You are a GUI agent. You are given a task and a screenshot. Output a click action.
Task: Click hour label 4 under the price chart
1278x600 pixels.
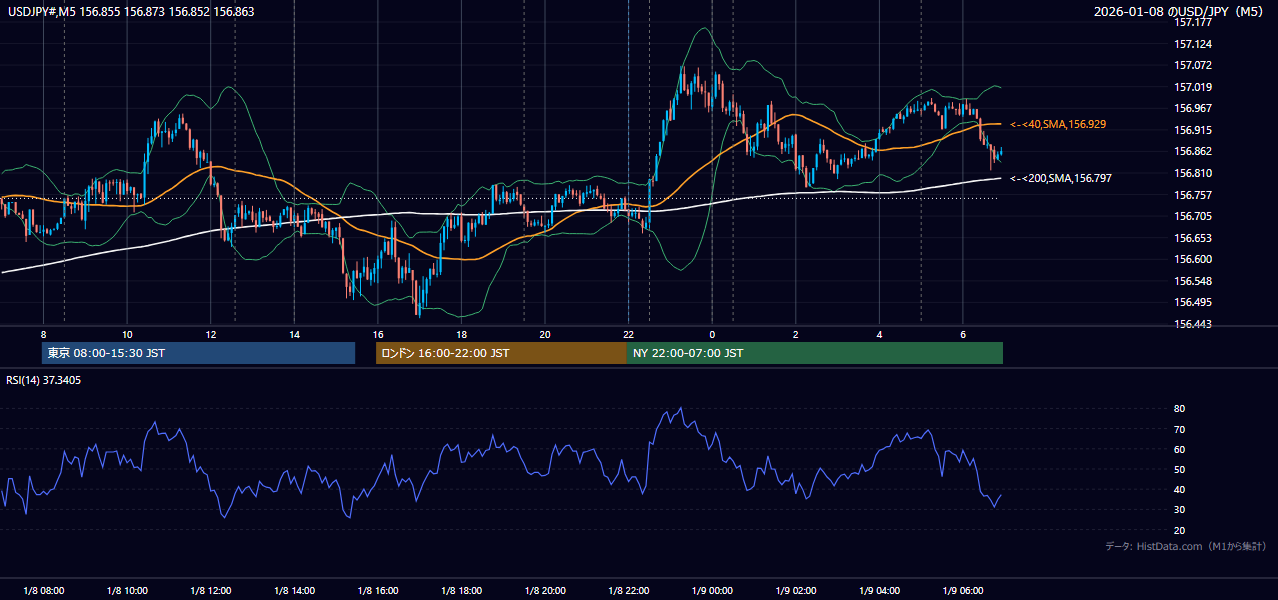click(x=879, y=334)
